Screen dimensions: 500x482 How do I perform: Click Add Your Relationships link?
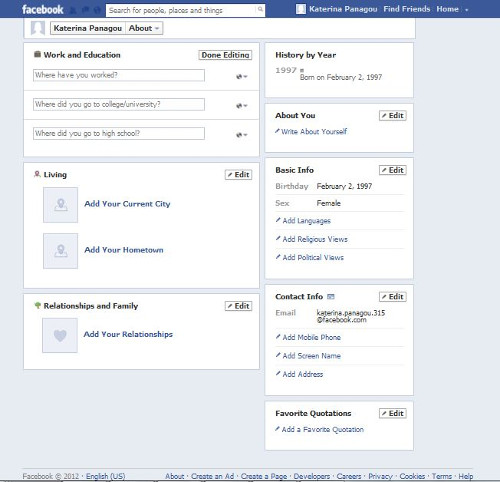pos(128,334)
